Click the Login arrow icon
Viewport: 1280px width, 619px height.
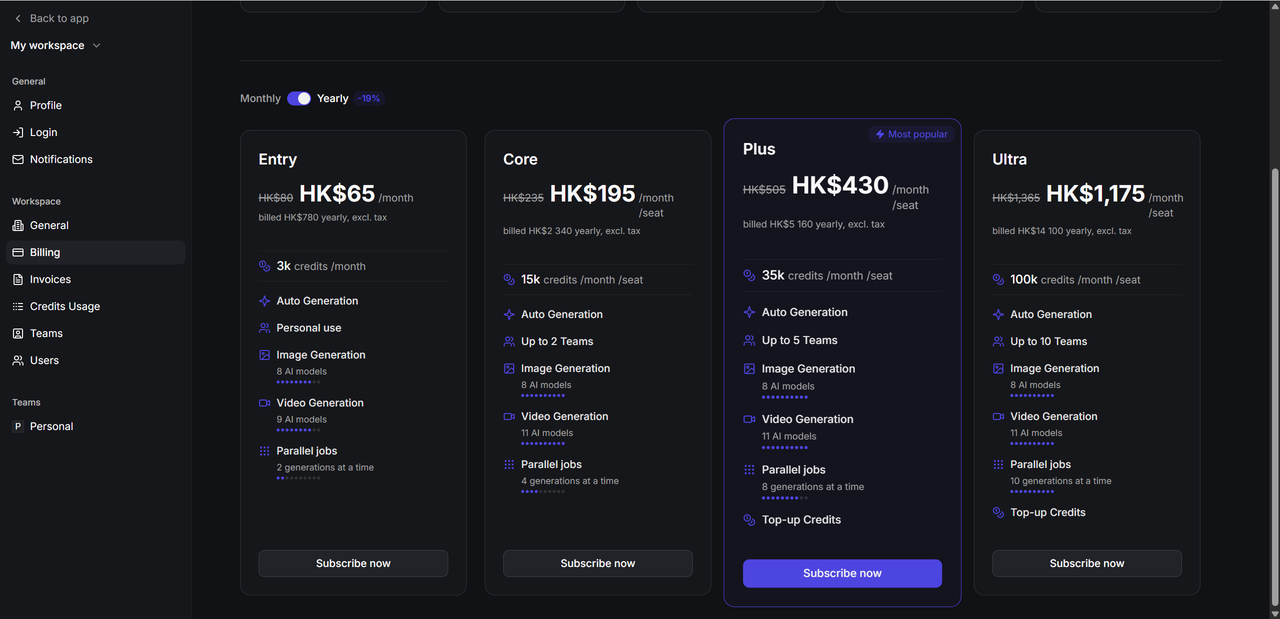click(18, 132)
